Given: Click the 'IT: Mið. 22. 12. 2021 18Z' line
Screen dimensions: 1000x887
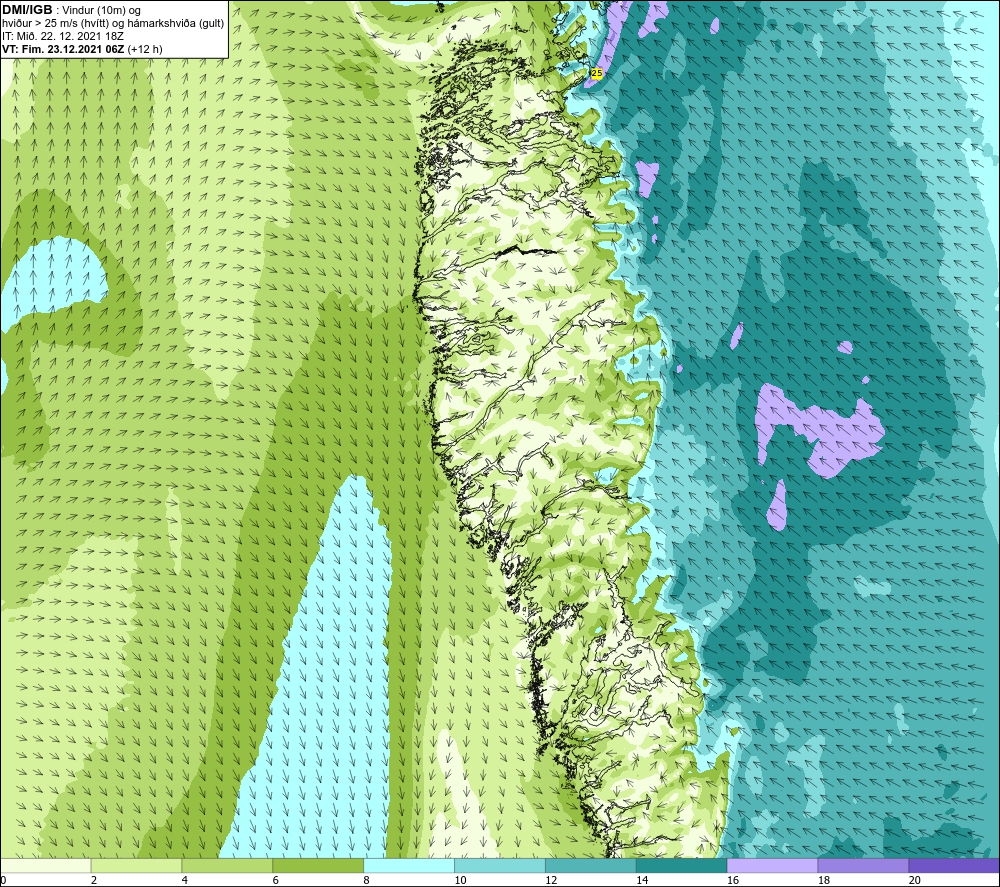Looking at the screenshot, I should pyautogui.click(x=62, y=36).
